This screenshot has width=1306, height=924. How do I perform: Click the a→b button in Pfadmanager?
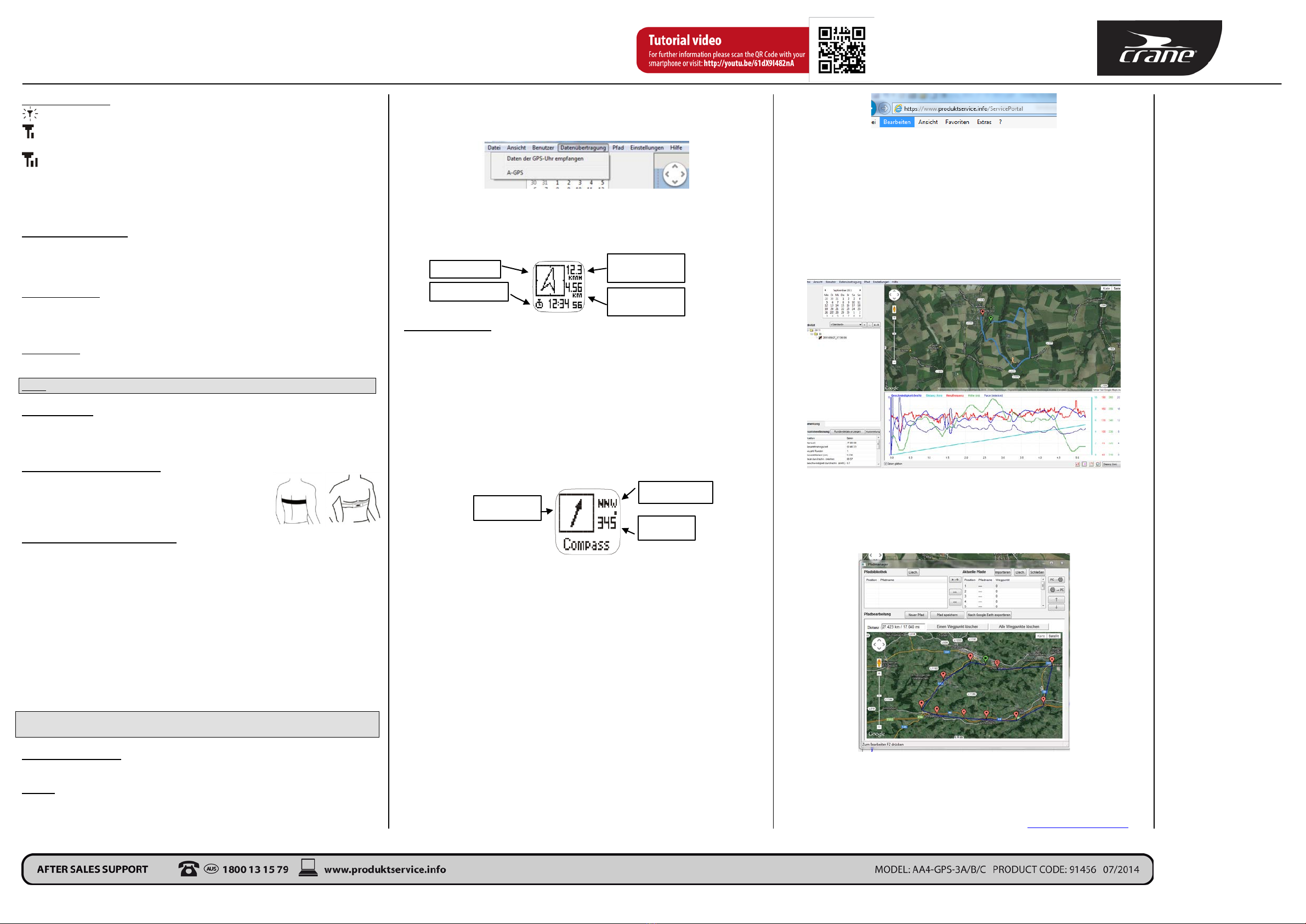point(956,580)
